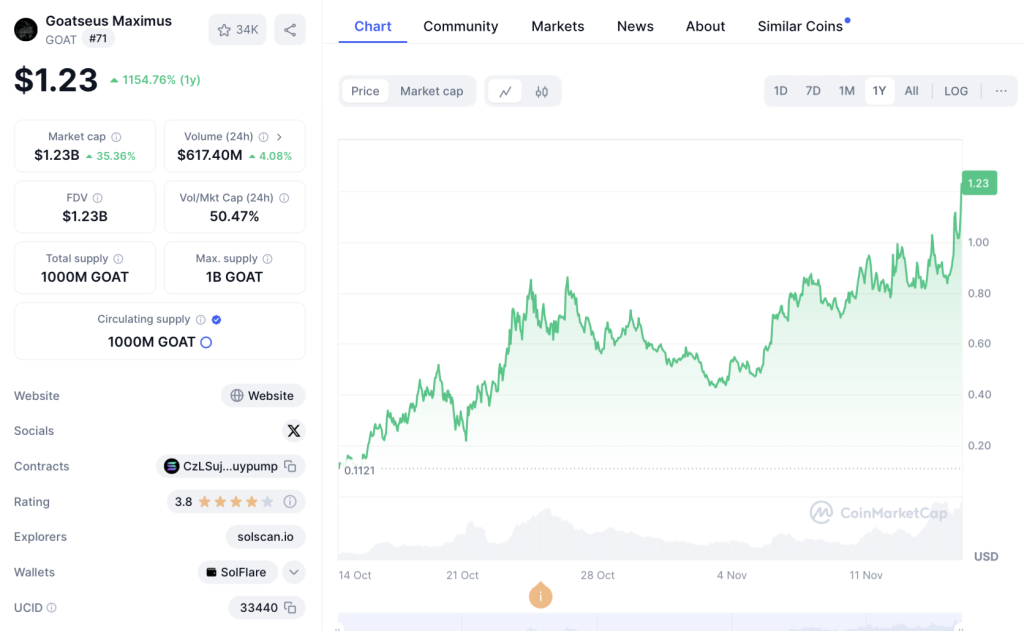Copy UCID 33440 icon

(x=291, y=607)
